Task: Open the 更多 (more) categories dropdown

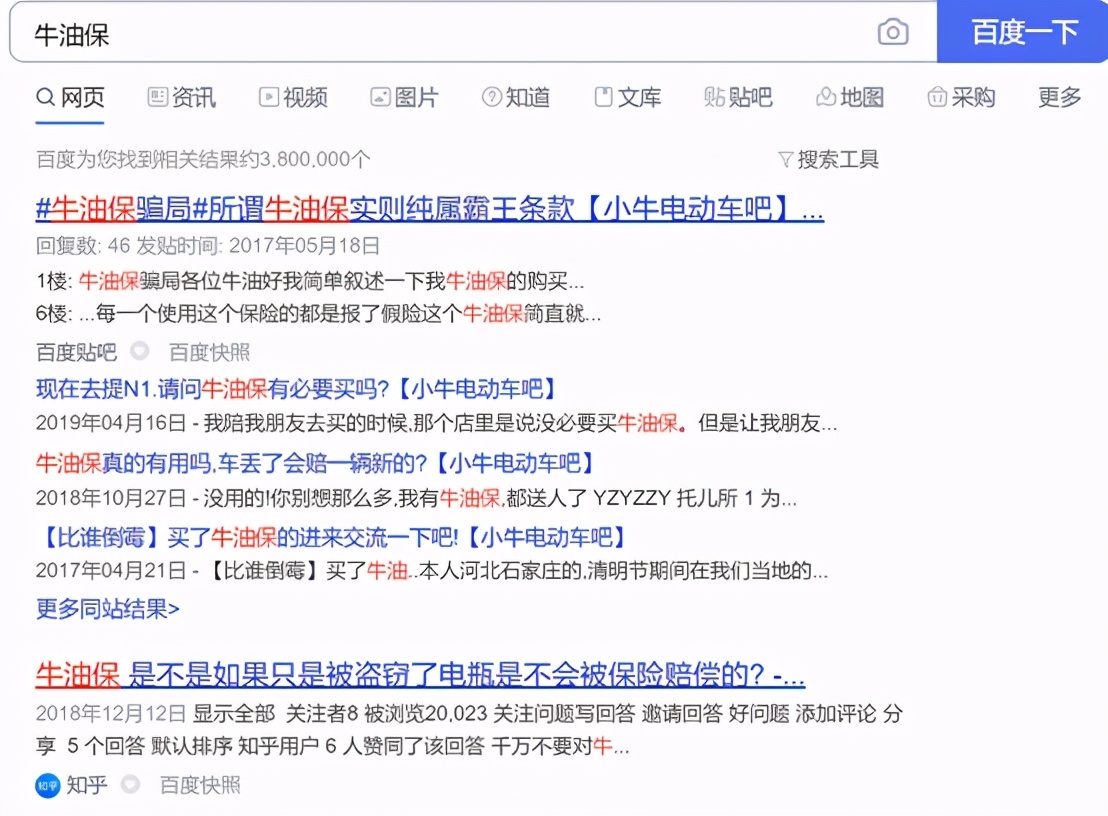Action: (1058, 97)
